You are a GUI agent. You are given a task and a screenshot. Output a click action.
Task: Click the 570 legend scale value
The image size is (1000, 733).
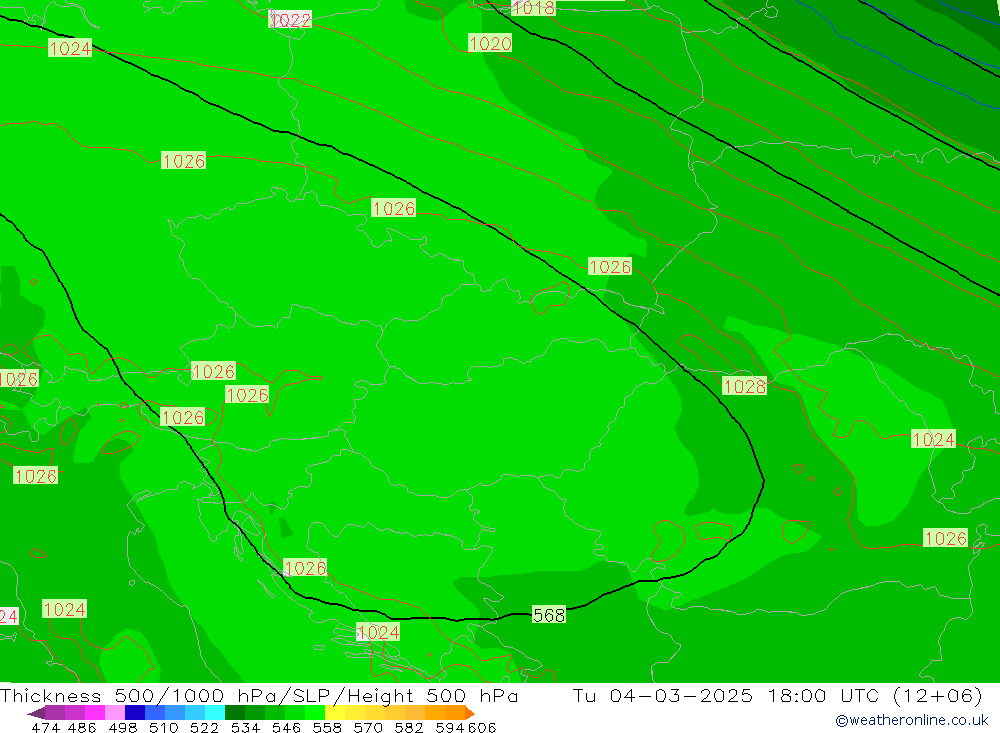[368, 727]
